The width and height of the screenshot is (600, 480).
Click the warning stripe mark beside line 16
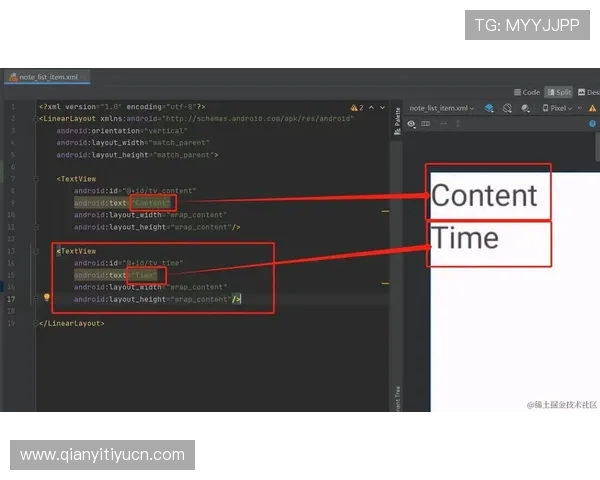pos(385,283)
